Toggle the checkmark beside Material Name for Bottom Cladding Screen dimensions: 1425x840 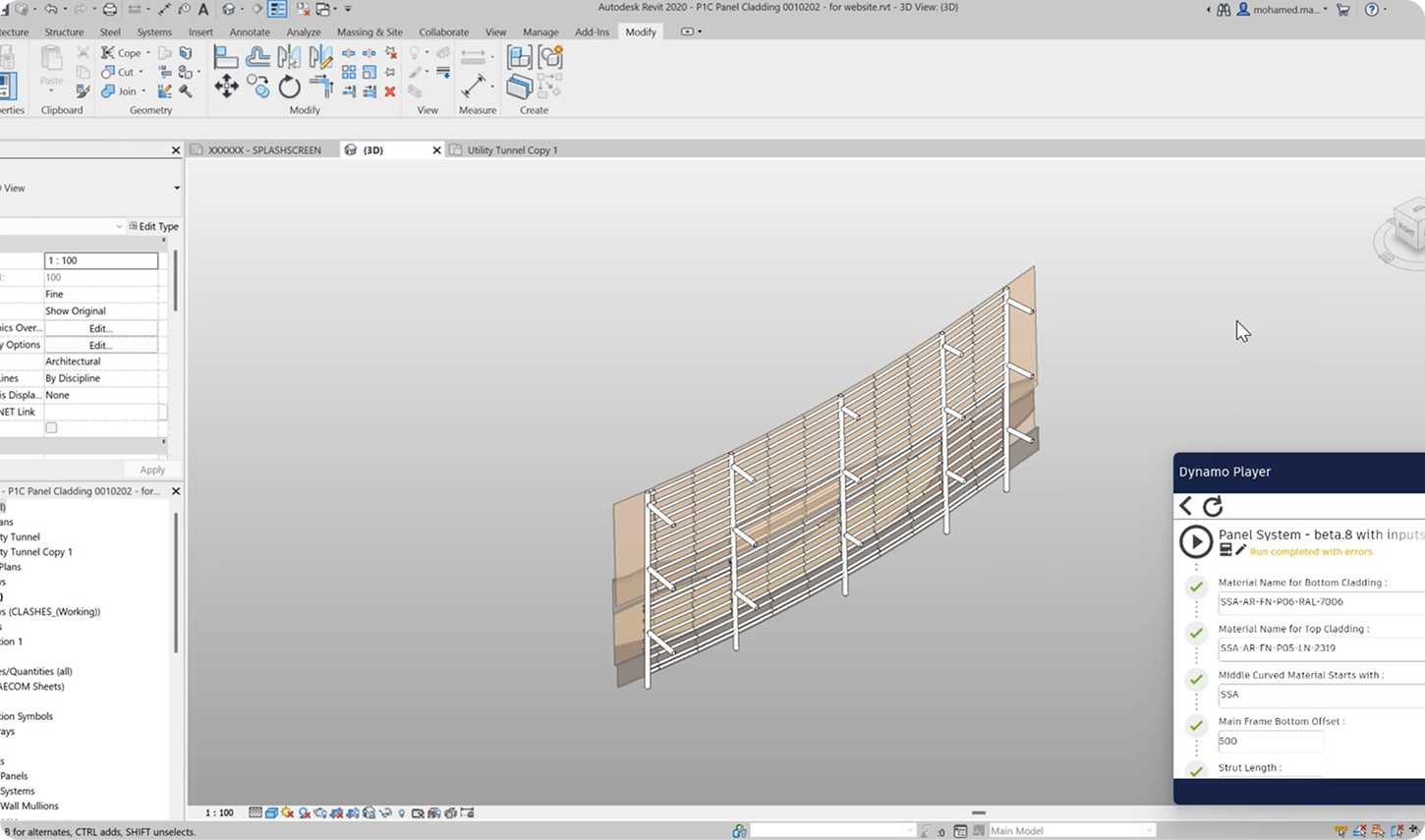[x=1196, y=587]
